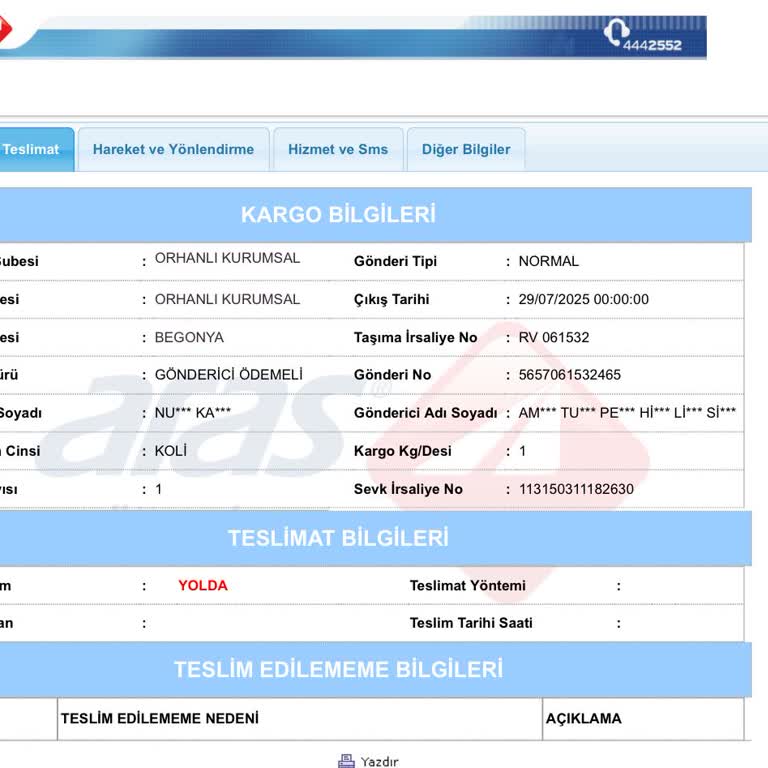Click the 4442552 phone number
The width and height of the screenshot is (768, 768).
(x=658, y=45)
